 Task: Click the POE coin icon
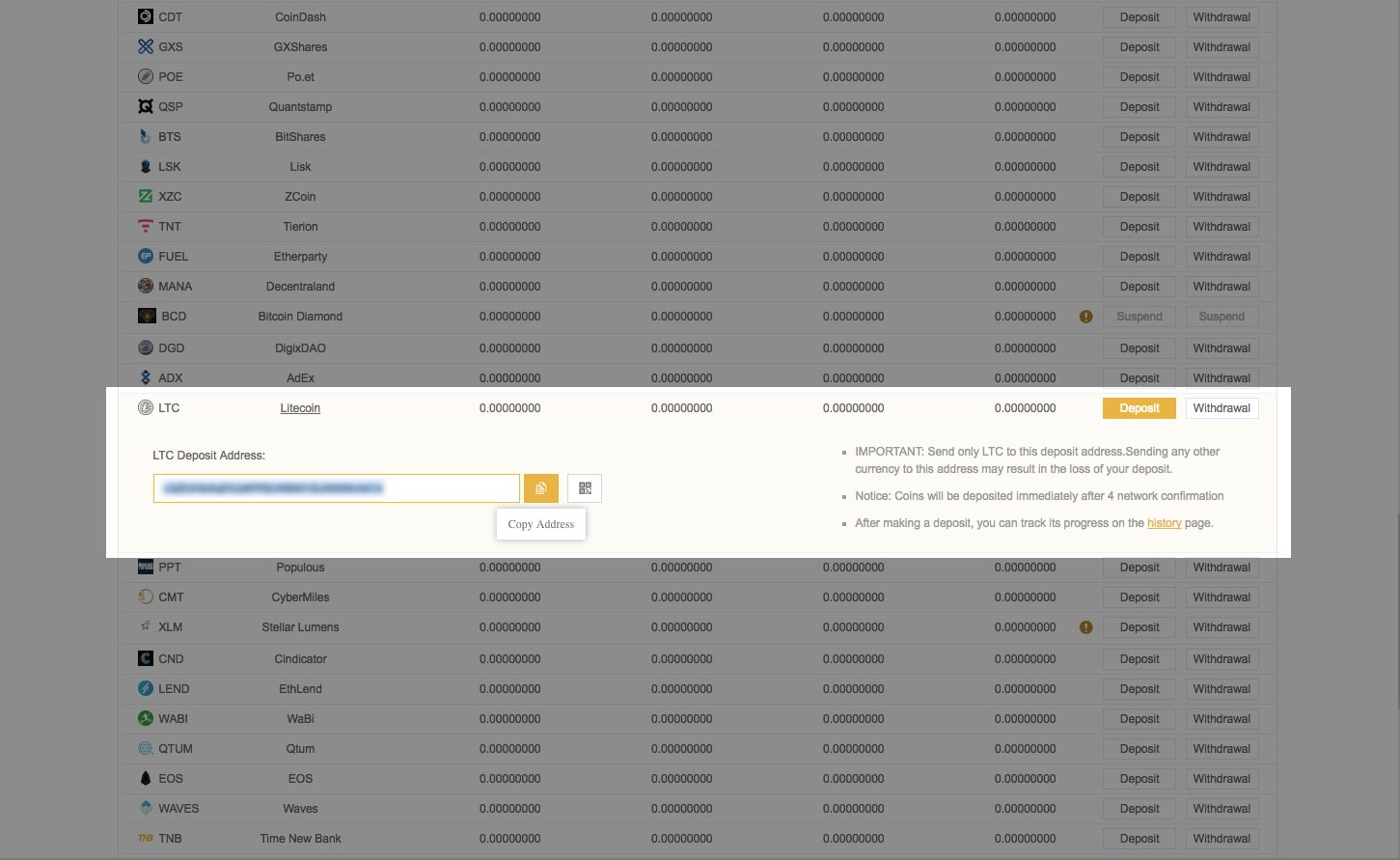tap(146, 76)
